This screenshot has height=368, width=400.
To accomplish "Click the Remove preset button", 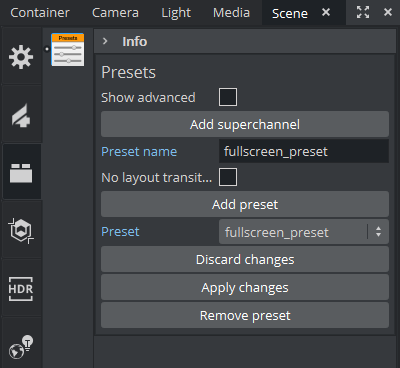I will click(x=245, y=315).
